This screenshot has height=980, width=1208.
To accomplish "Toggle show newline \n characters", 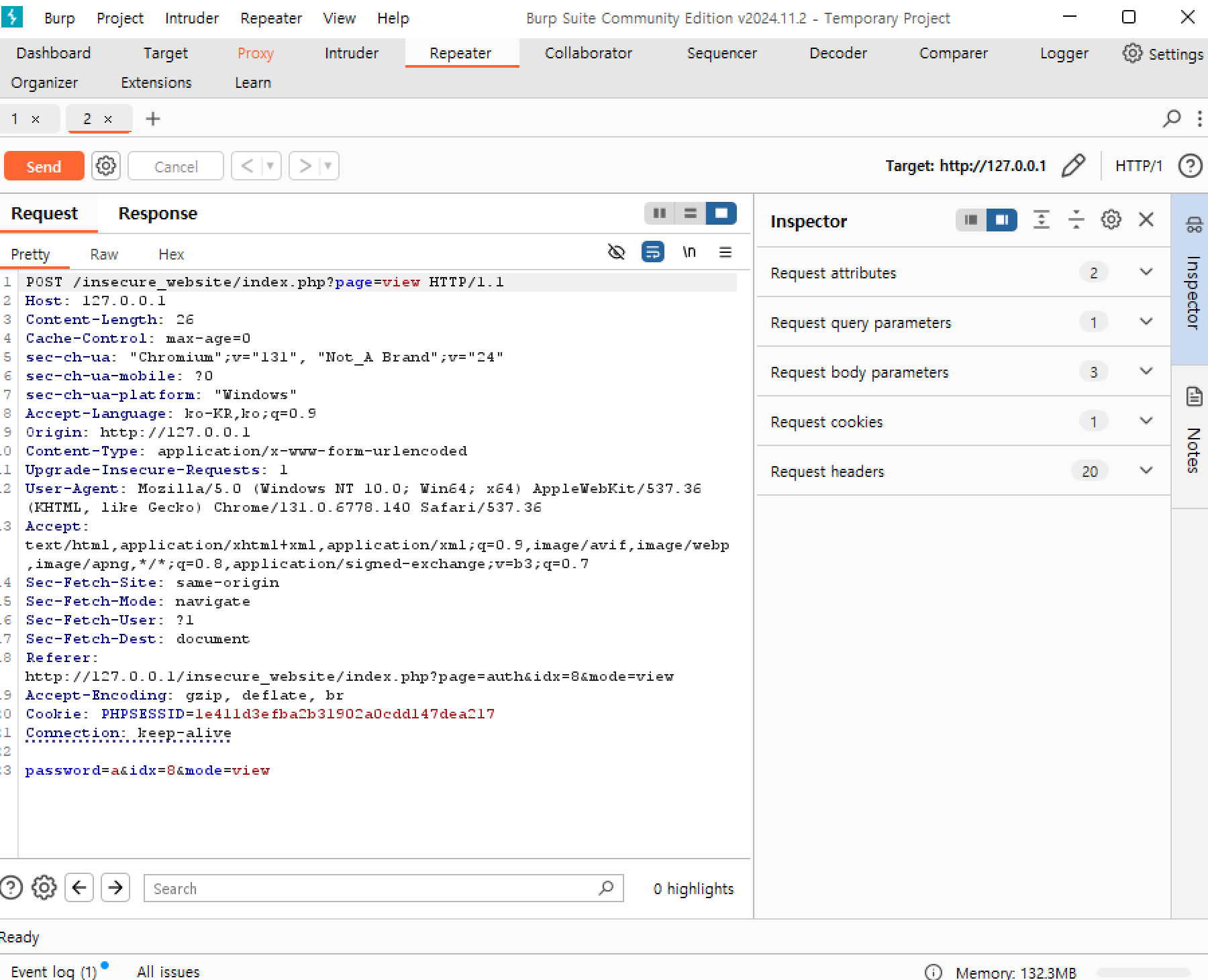I will tap(689, 252).
